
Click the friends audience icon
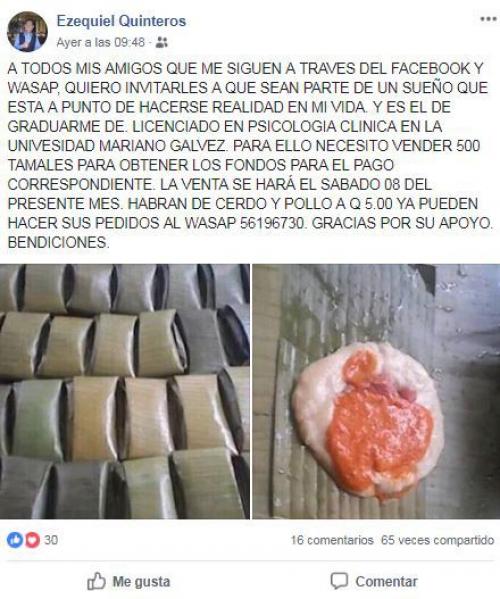[162, 42]
